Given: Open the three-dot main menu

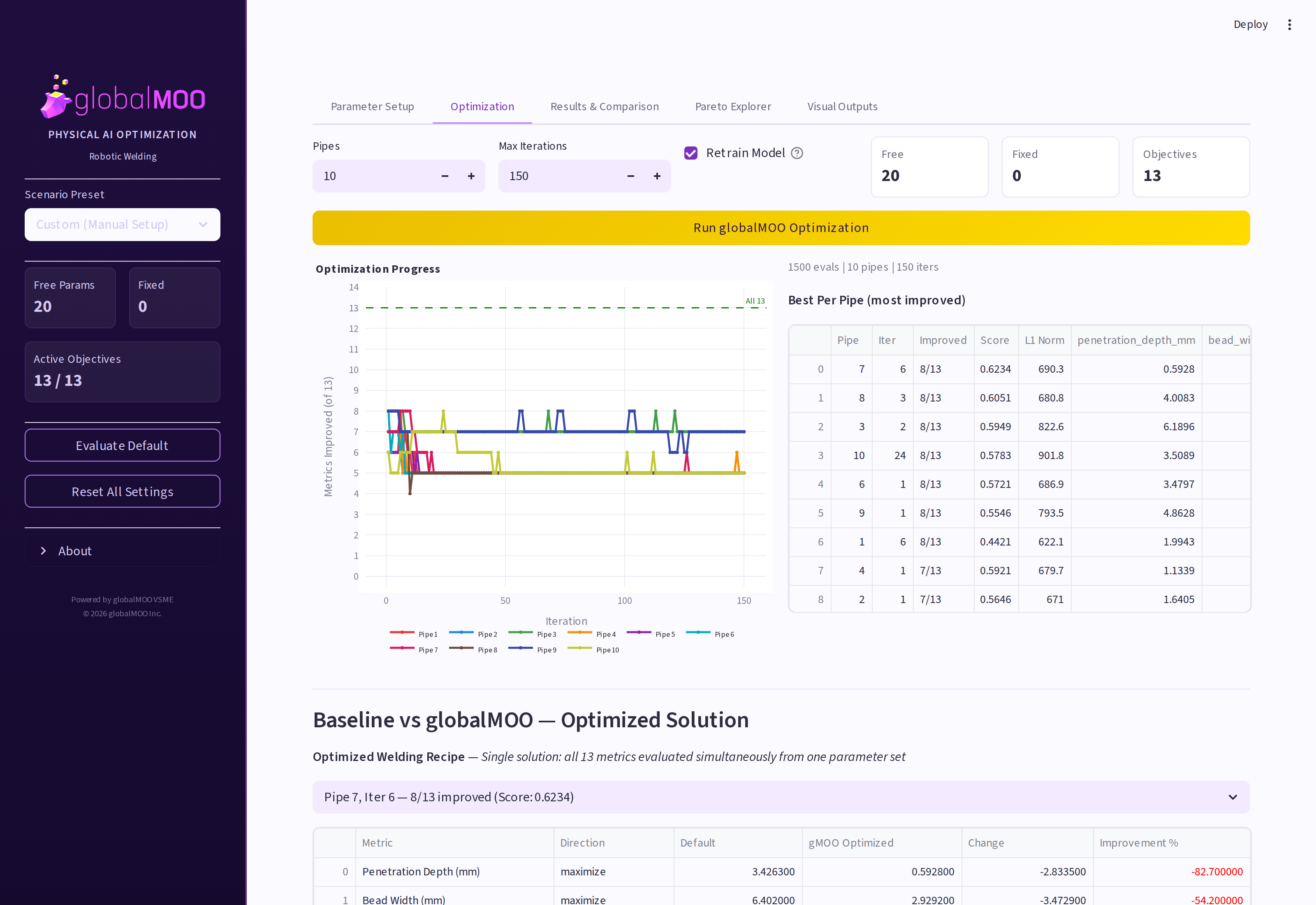Looking at the screenshot, I should tap(1289, 24).
